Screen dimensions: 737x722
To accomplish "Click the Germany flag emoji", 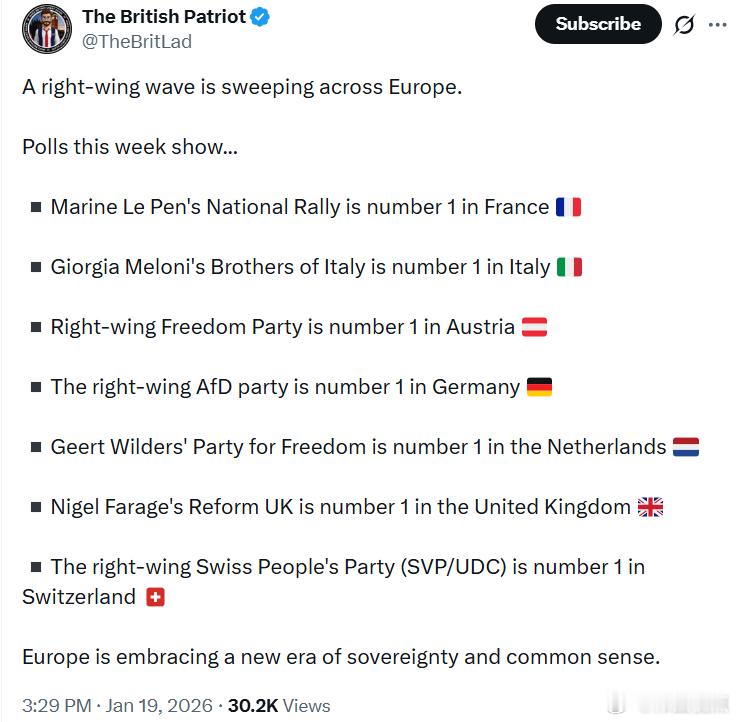I will (539, 387).
